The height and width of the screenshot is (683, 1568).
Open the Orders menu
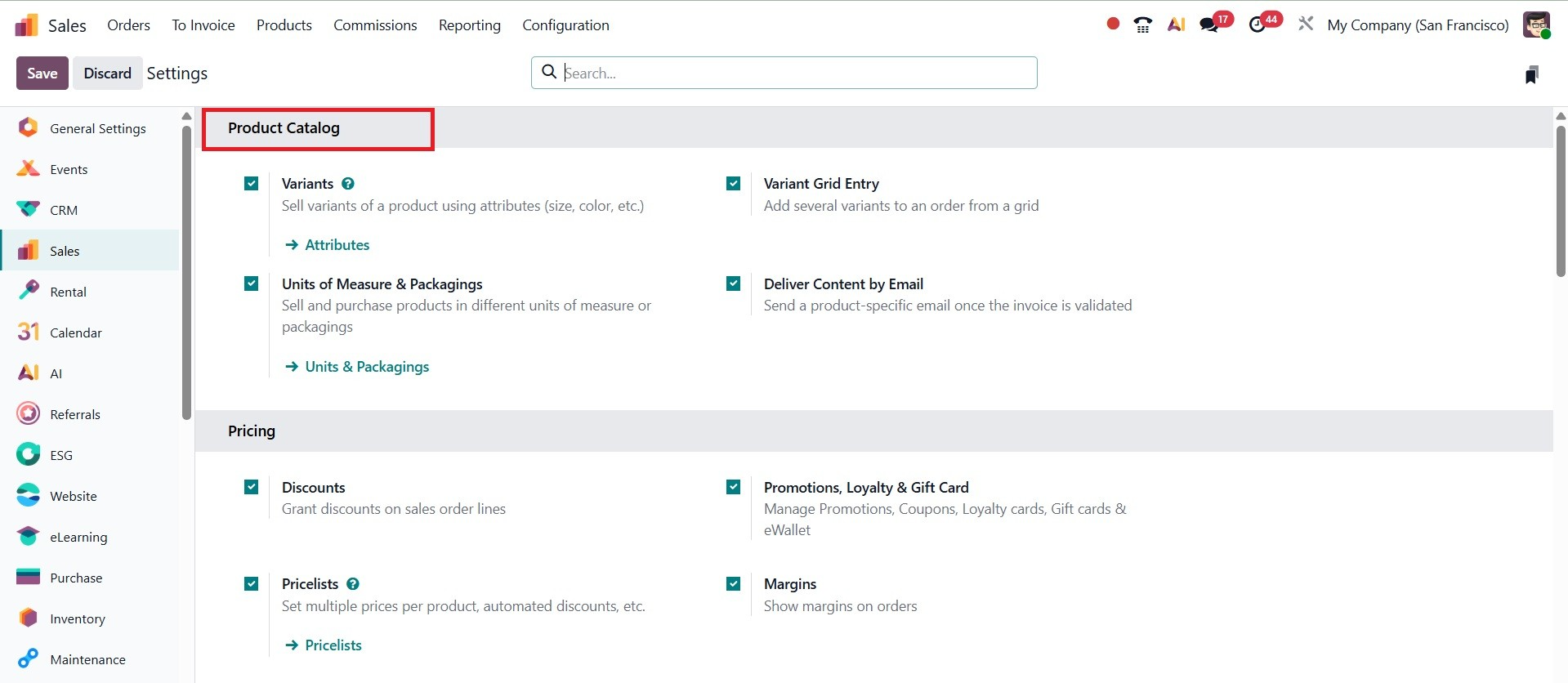[x=128, y=25]
